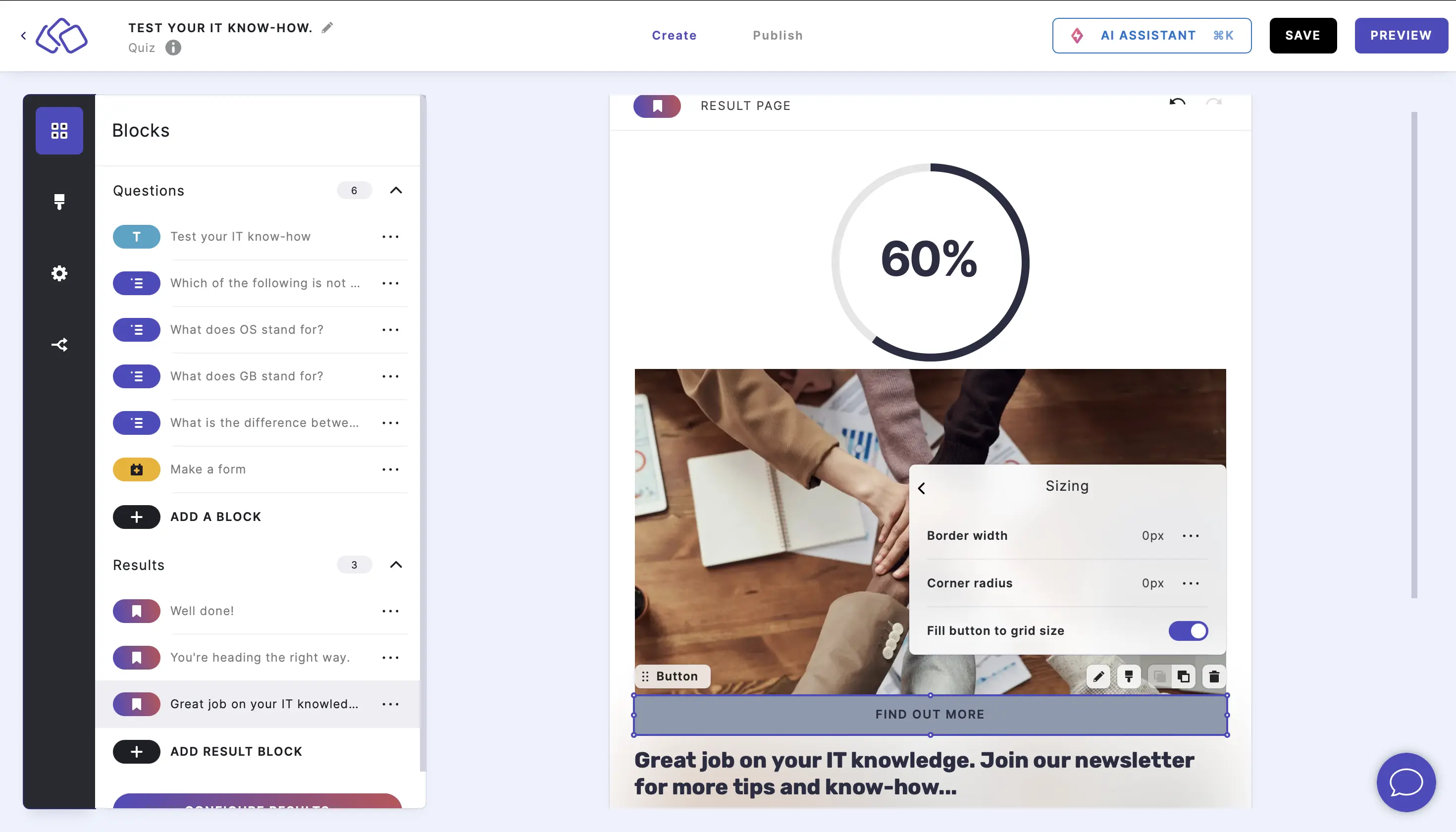
Task: Select the Create tab
Action: coord(674,35)
